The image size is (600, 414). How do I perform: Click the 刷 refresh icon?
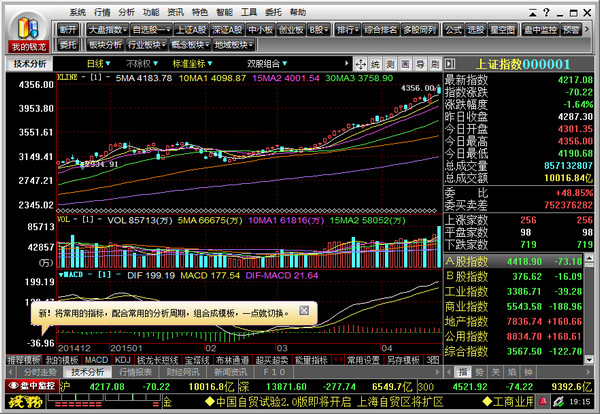(x=435, y=64)
